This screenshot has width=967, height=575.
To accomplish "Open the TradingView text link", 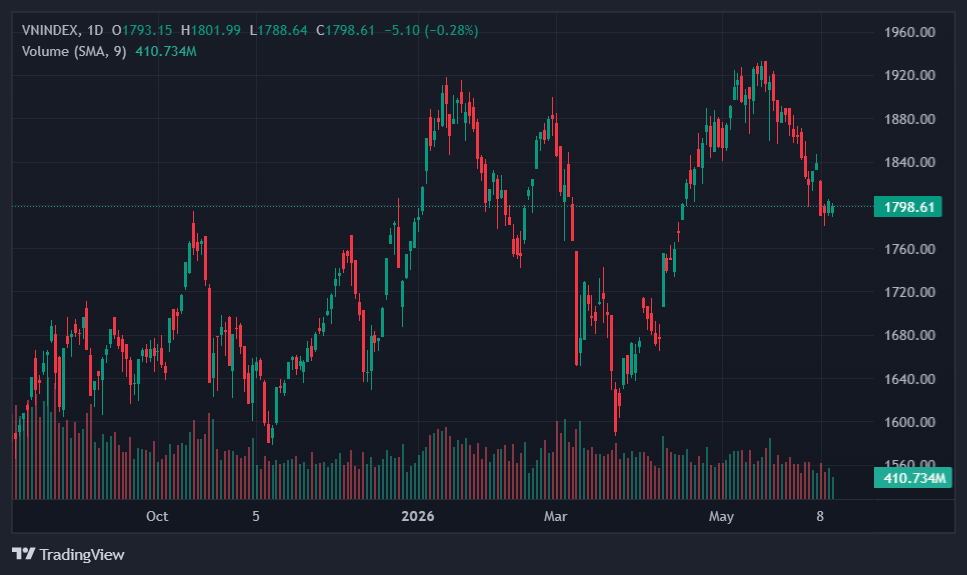I will 82,555.
